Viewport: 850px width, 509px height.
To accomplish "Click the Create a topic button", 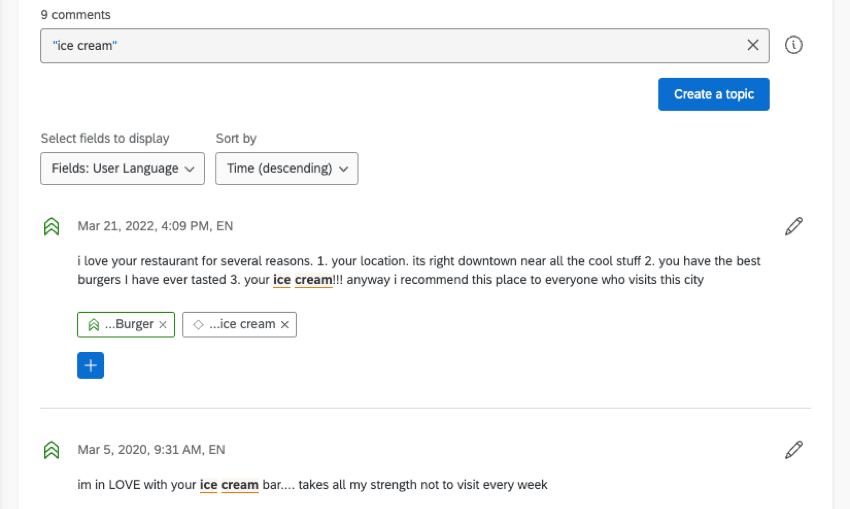I will 713,94.
